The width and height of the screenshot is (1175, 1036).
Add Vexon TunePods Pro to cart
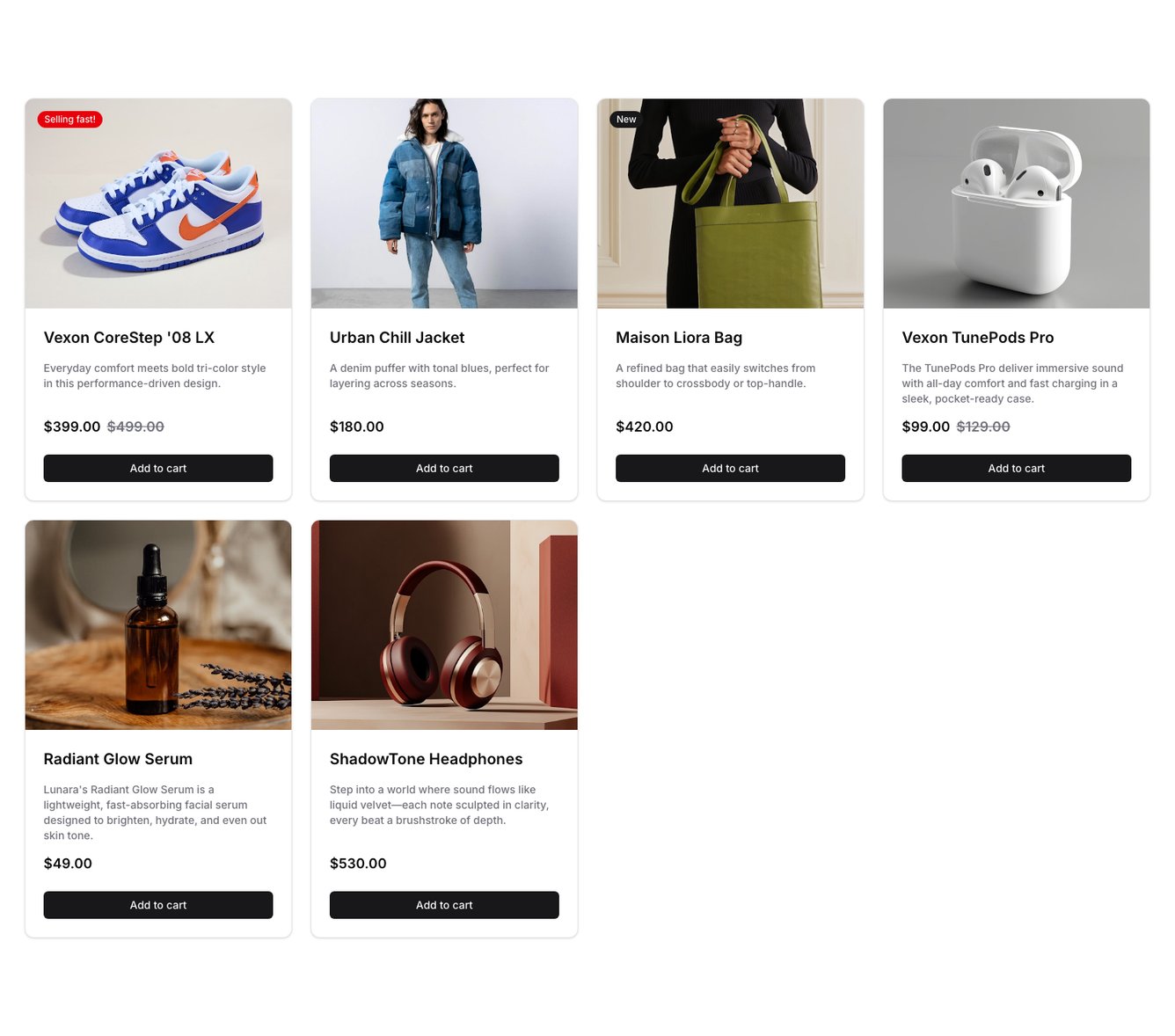[1016, 468]
